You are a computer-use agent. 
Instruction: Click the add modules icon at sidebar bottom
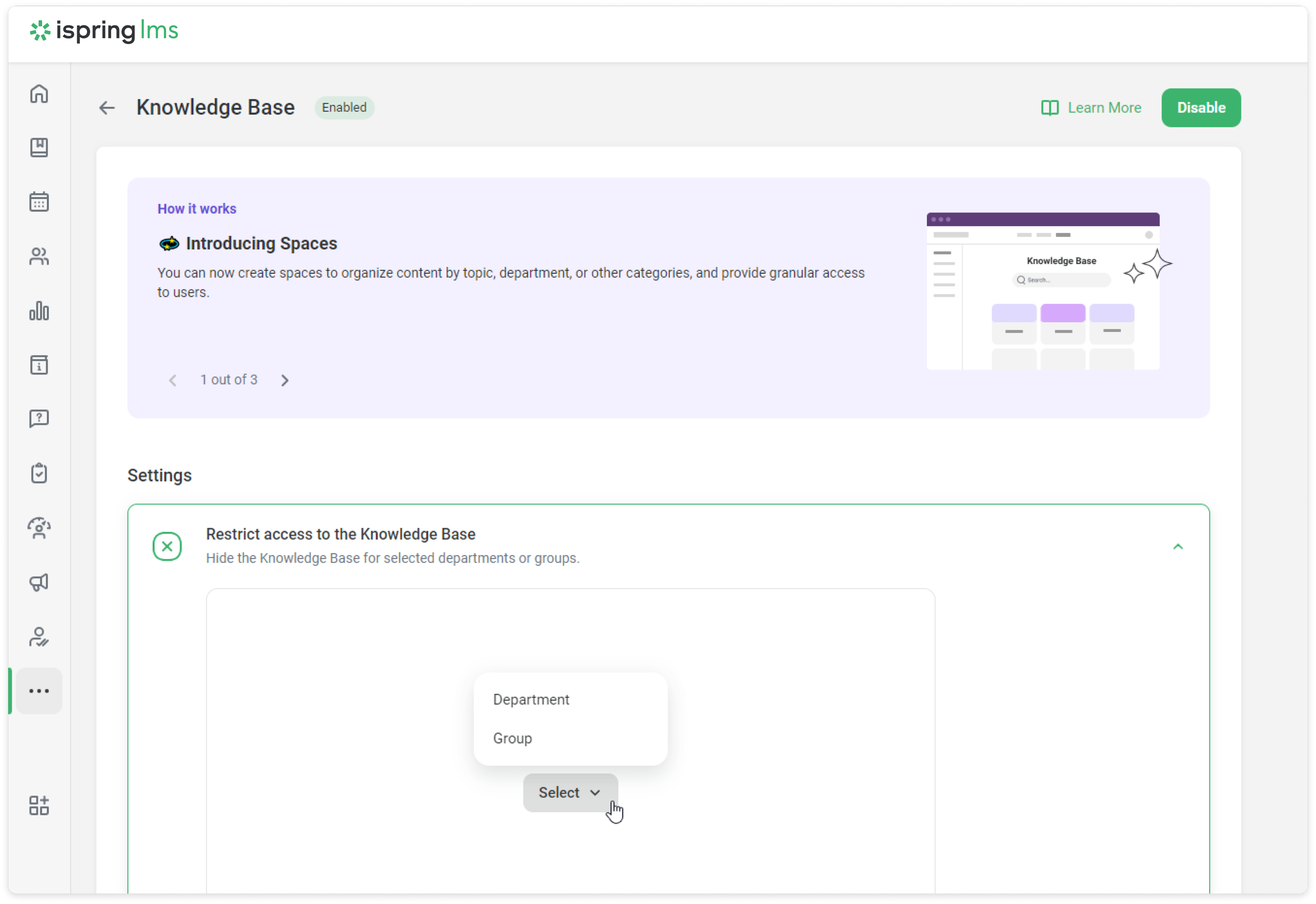click(39, 805)
